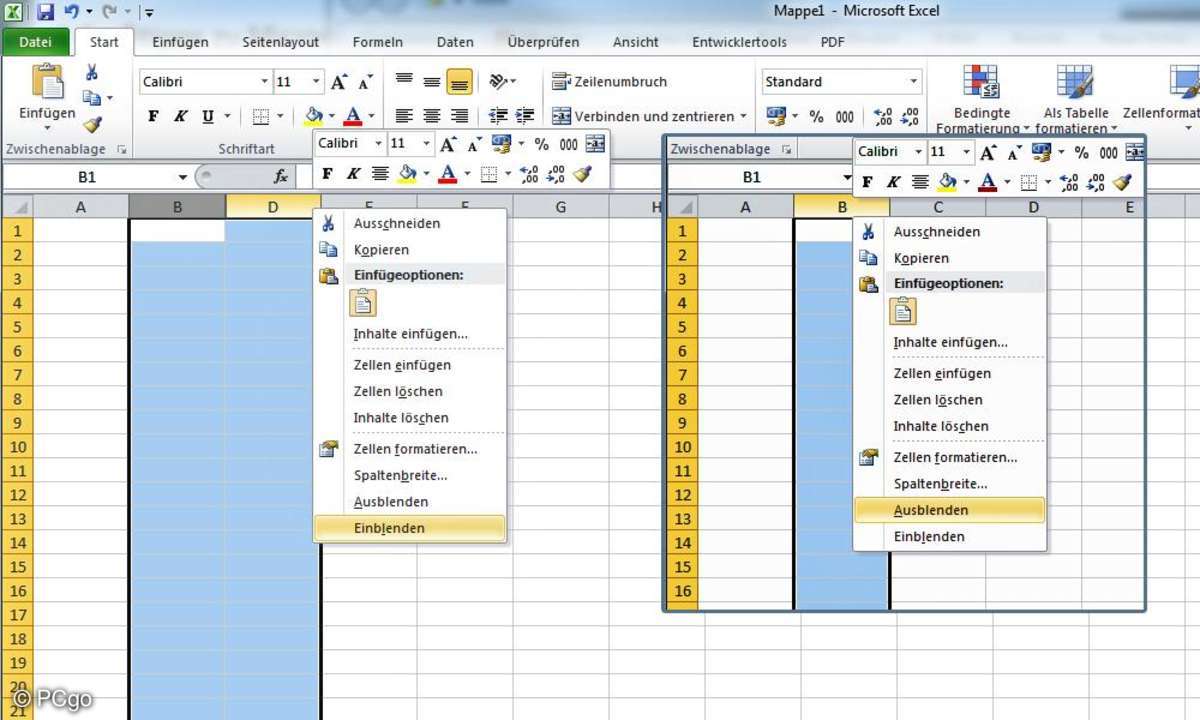The width and height of the screenshot is (1200, 720).
Task: Toggle Italic (K) in the ribbon font group
Action: (x=180, y=116)
